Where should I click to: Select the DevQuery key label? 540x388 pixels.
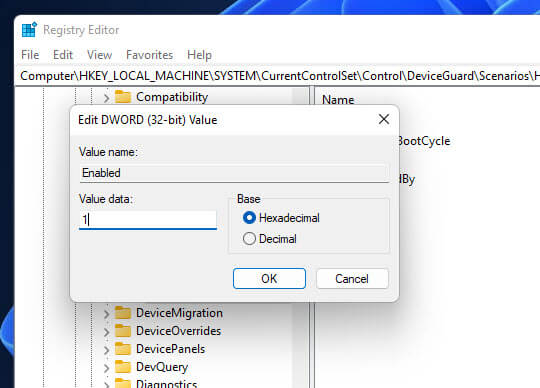(162, 367)
